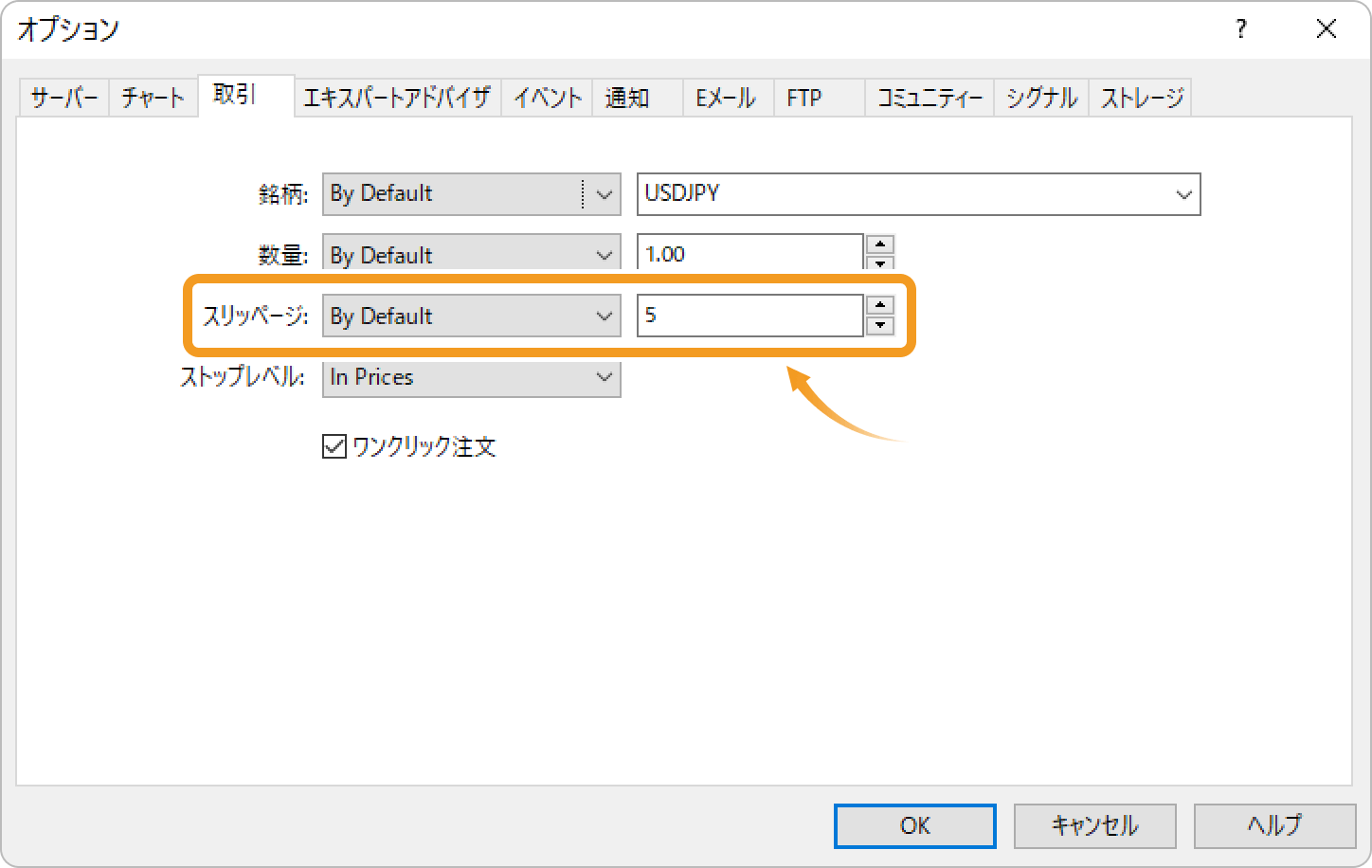
Task: Open help with the ヘルプ button
Action: (x=1275, y=826)
